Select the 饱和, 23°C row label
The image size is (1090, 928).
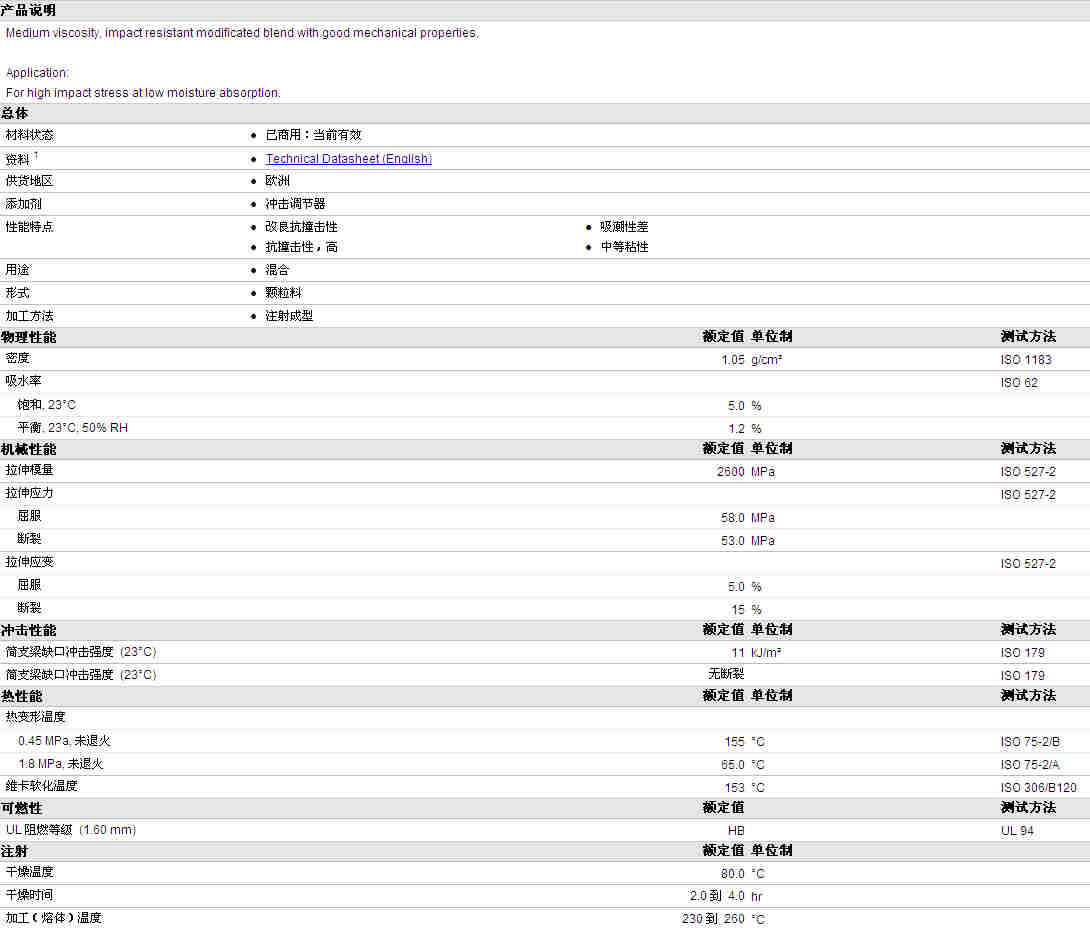pyautogui.click(x=47, y=405)
